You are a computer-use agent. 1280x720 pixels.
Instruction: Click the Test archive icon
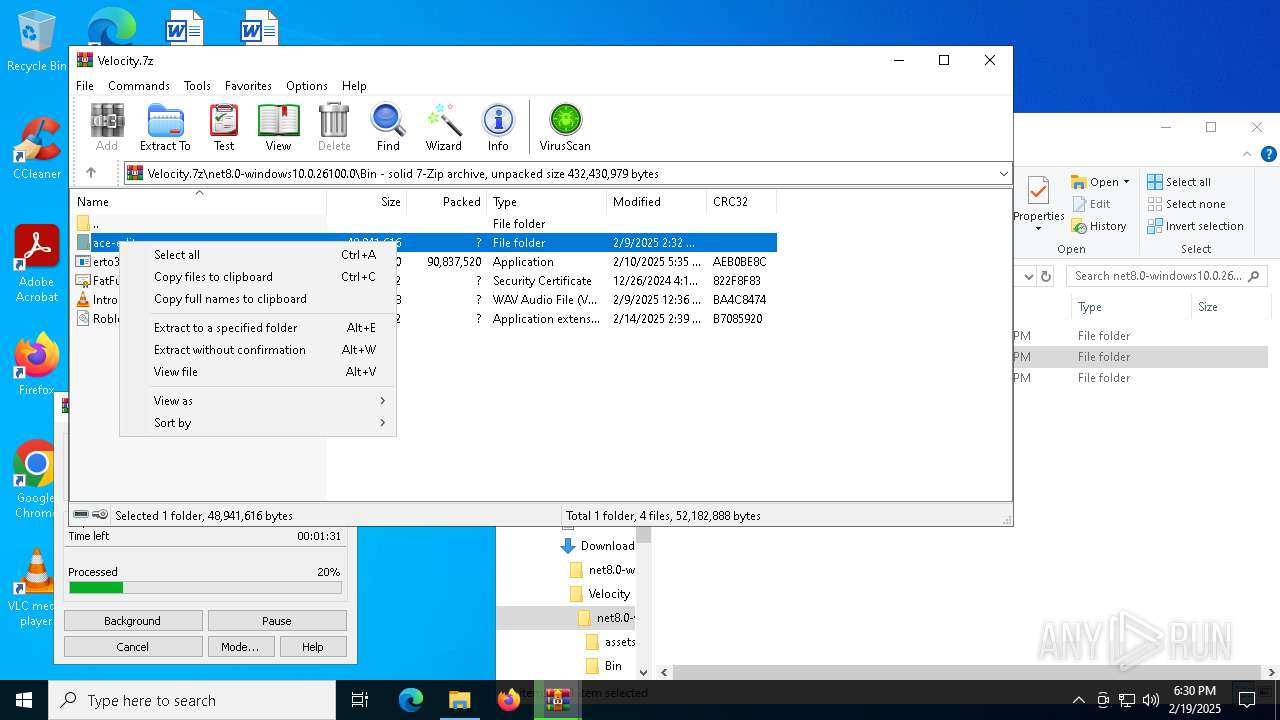point(224,127)
